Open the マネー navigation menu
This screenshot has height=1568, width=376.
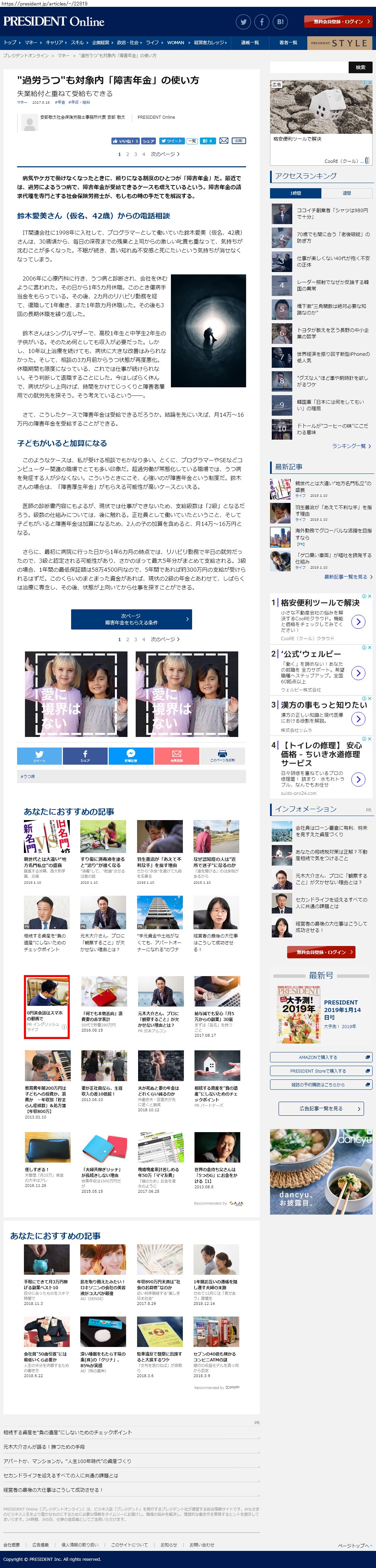32,43
